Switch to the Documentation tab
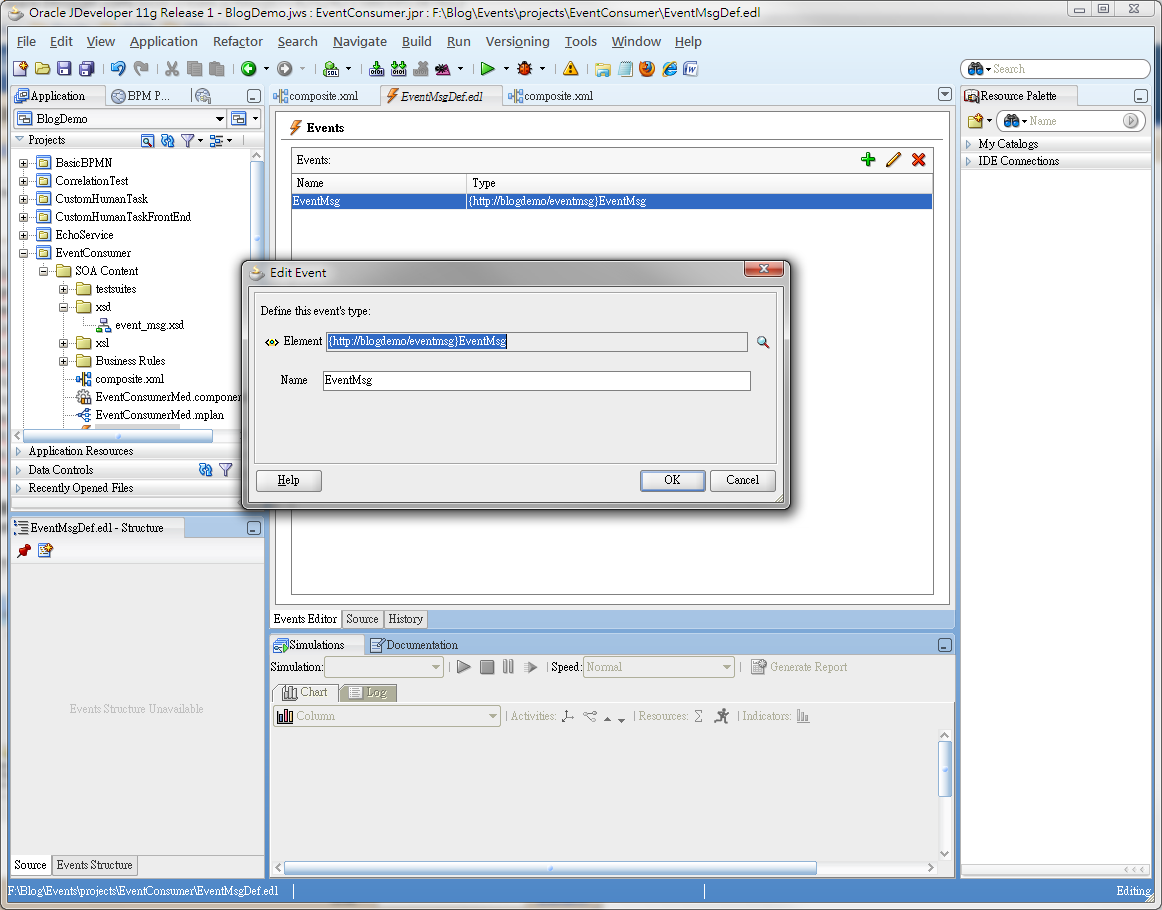Screen dimensions: 1162x910 (414, 645)
